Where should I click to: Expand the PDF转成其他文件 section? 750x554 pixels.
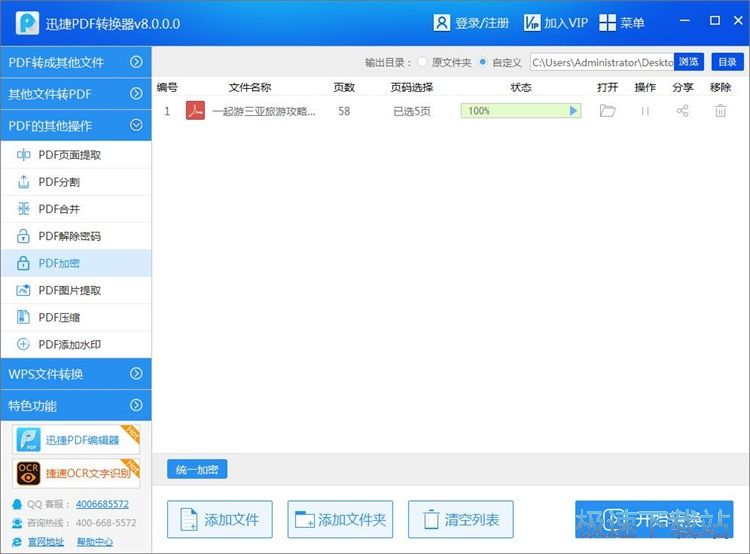(76, 62)
